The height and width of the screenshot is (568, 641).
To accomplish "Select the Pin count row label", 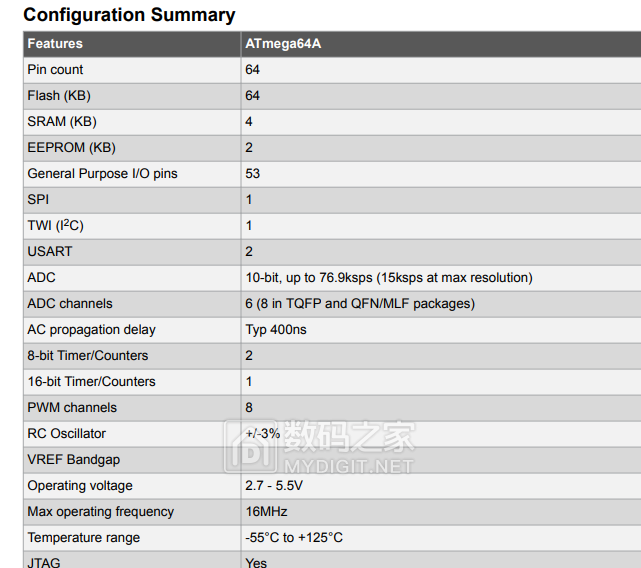I will point(55,70).
